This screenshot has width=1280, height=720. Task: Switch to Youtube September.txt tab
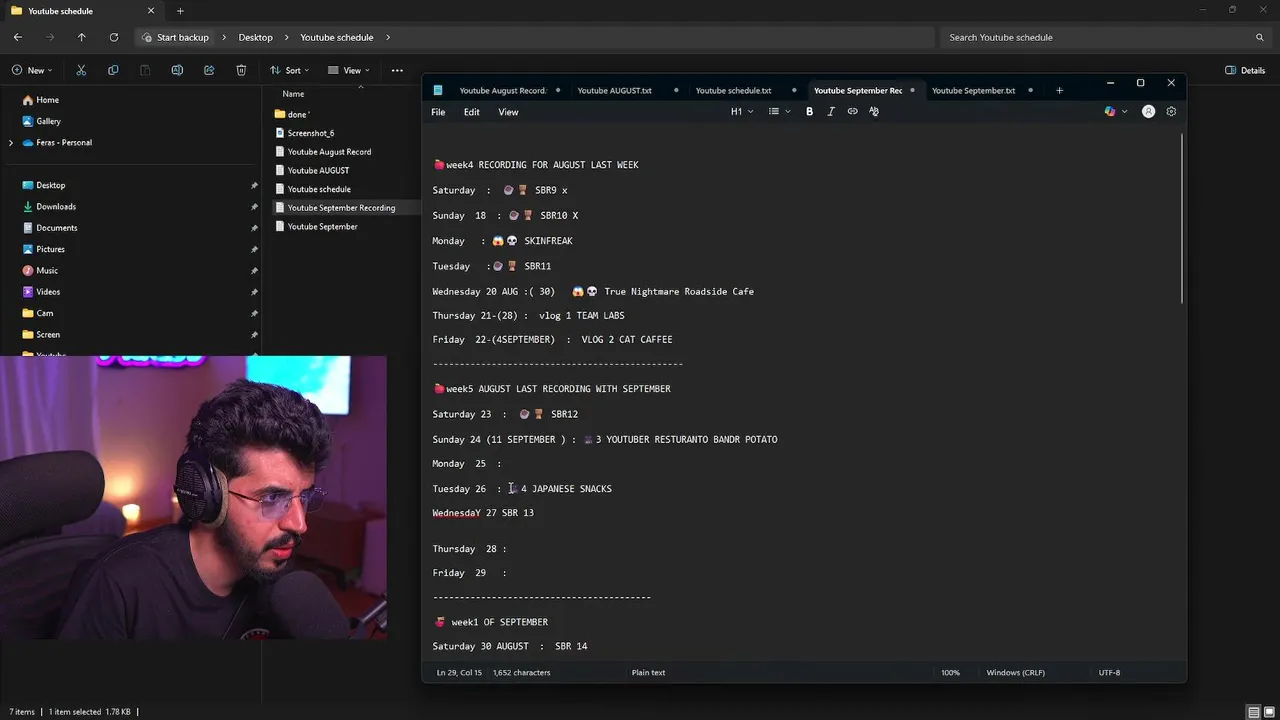coord(973,90)
